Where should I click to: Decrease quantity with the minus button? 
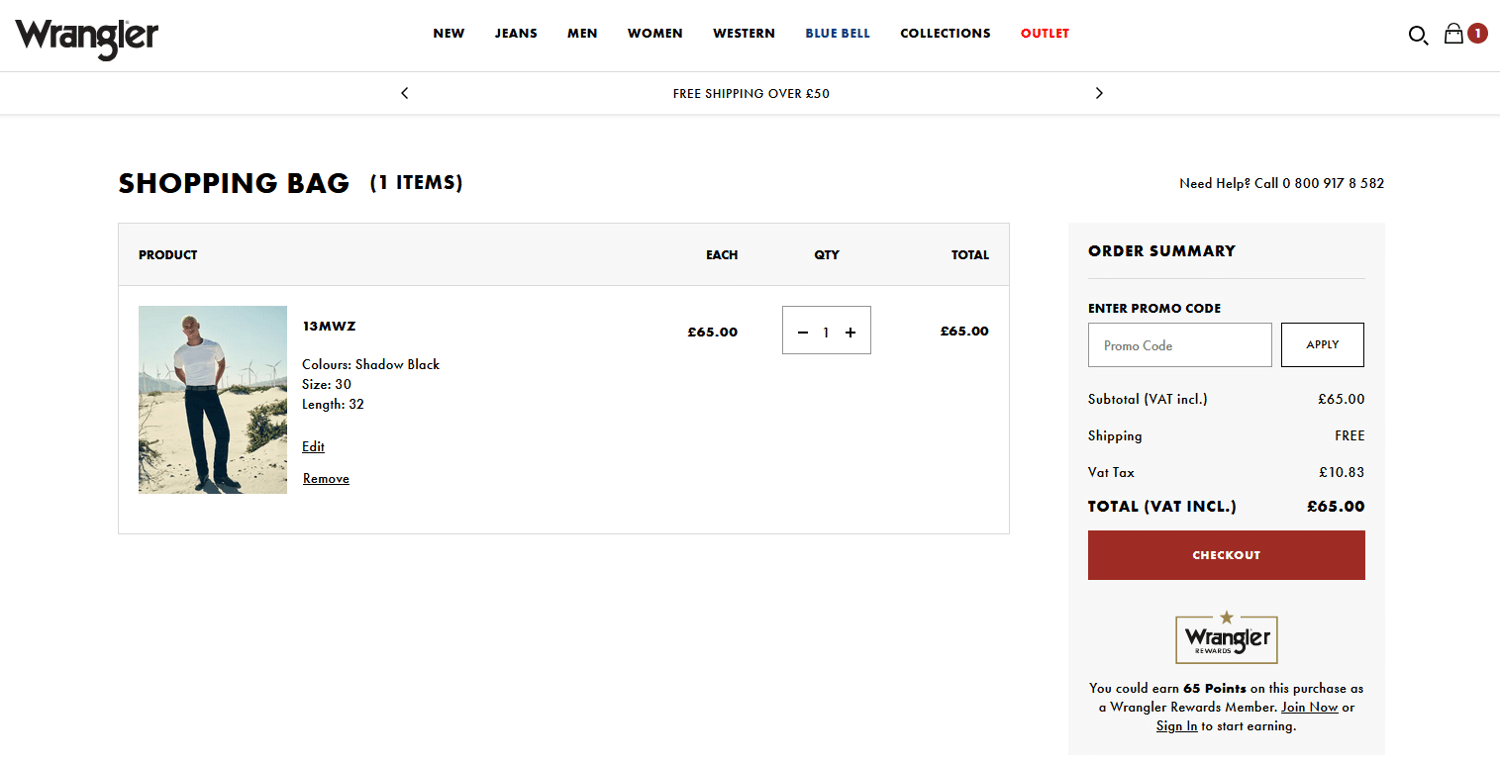pyautogui.click(x=802, y=332)
